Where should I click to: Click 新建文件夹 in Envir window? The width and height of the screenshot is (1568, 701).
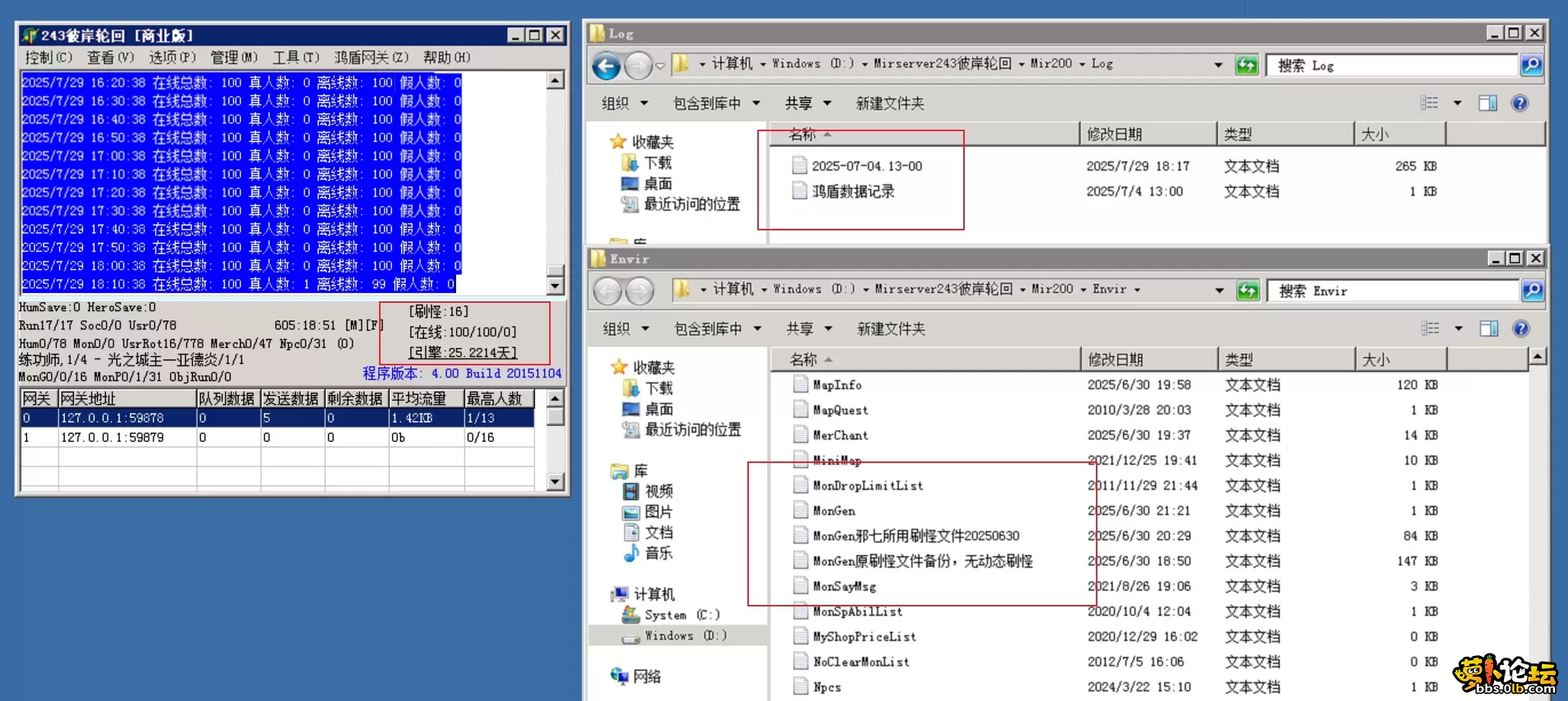point(891,329)
